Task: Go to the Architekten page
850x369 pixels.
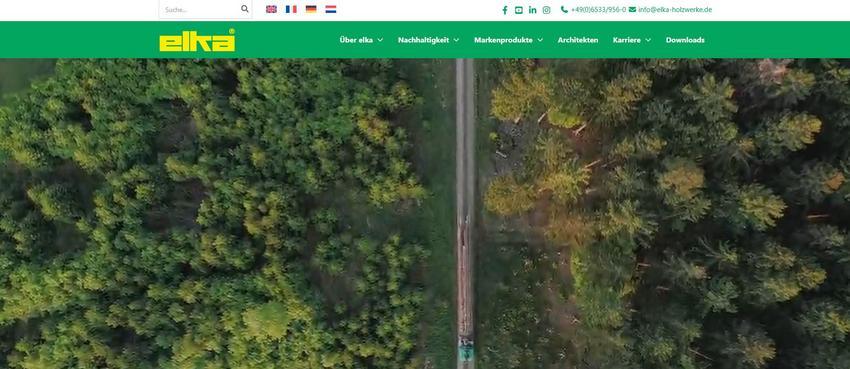Action: 578,40
